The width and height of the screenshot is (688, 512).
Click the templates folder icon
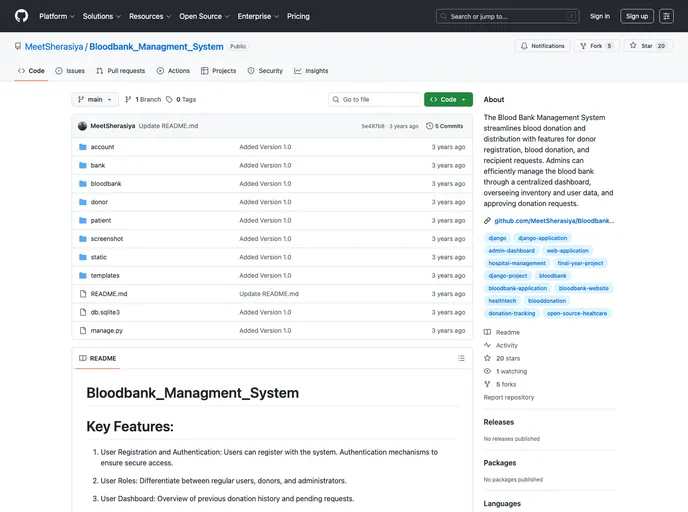(82, 276)
